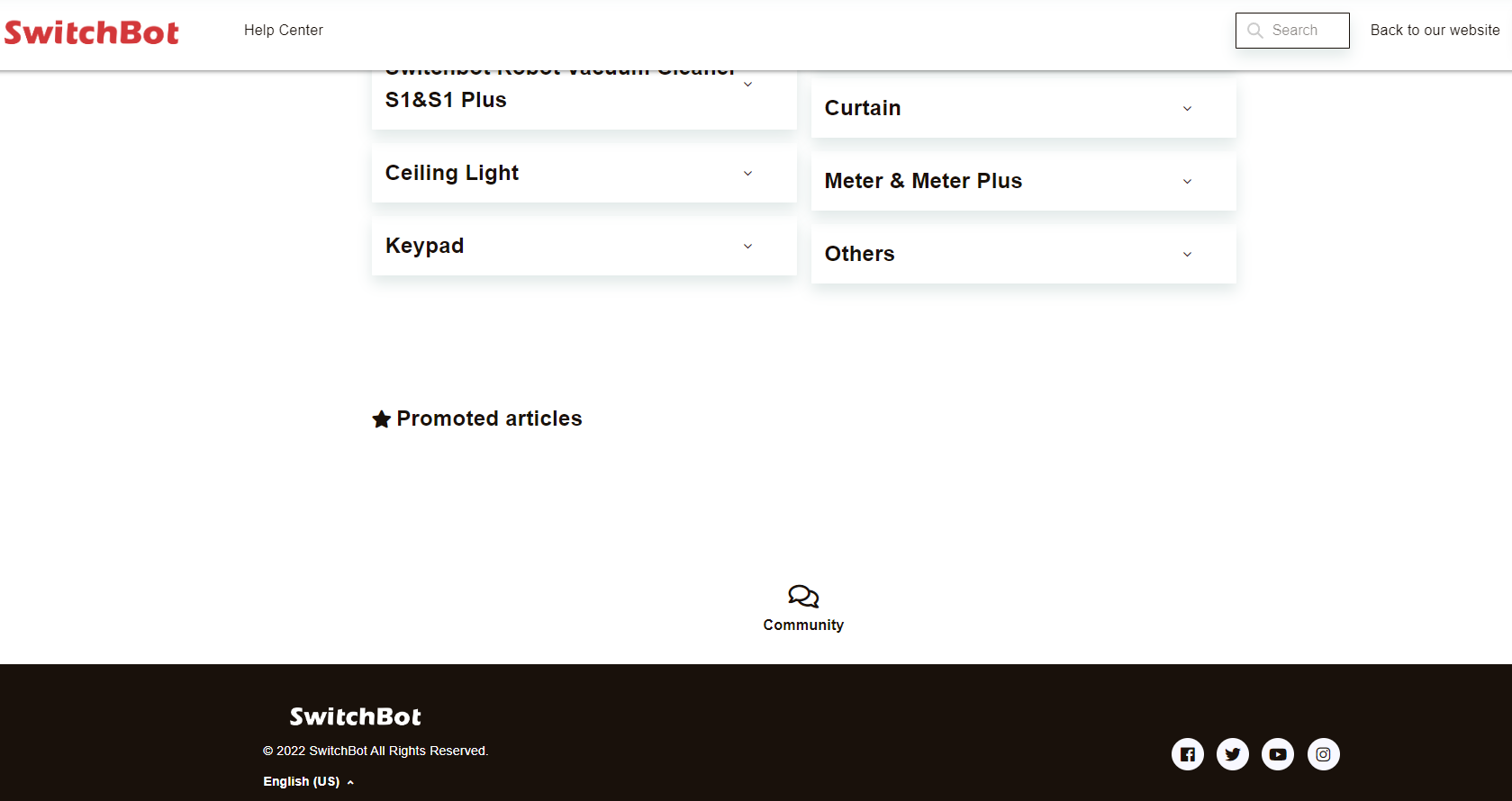Select the Curtain category title

(863, 108)
